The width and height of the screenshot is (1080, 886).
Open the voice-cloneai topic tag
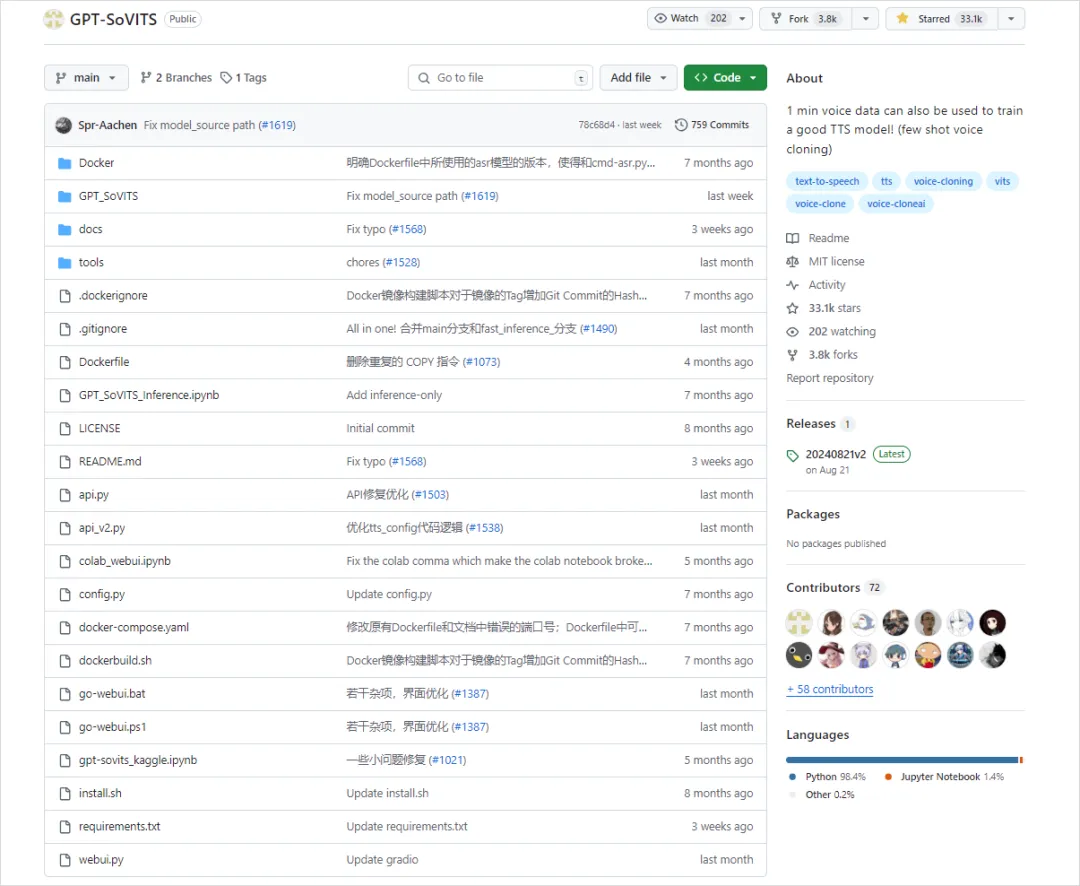point(896,204)
